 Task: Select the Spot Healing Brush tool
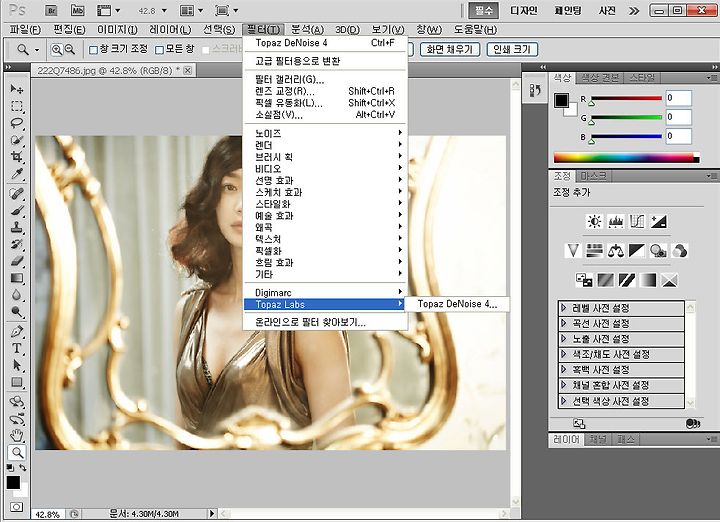click(x=17, y=193)
